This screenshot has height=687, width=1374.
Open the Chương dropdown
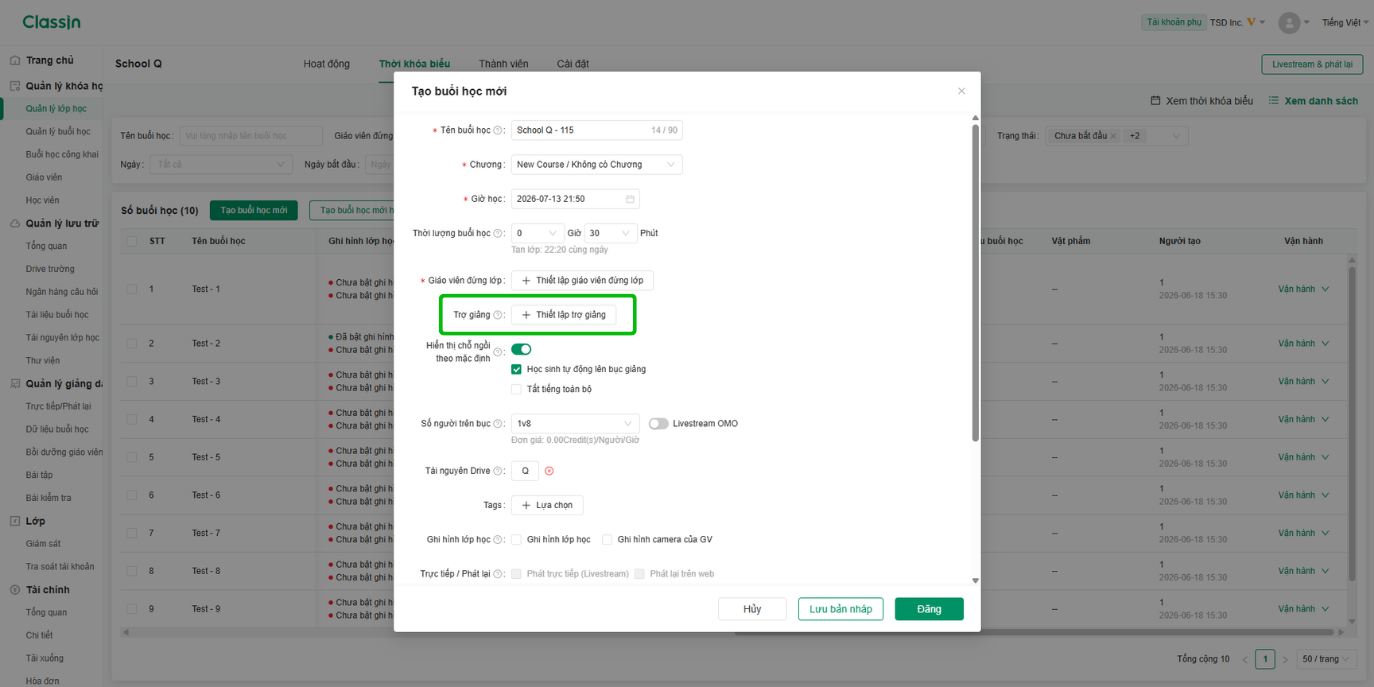click(597, 164)
